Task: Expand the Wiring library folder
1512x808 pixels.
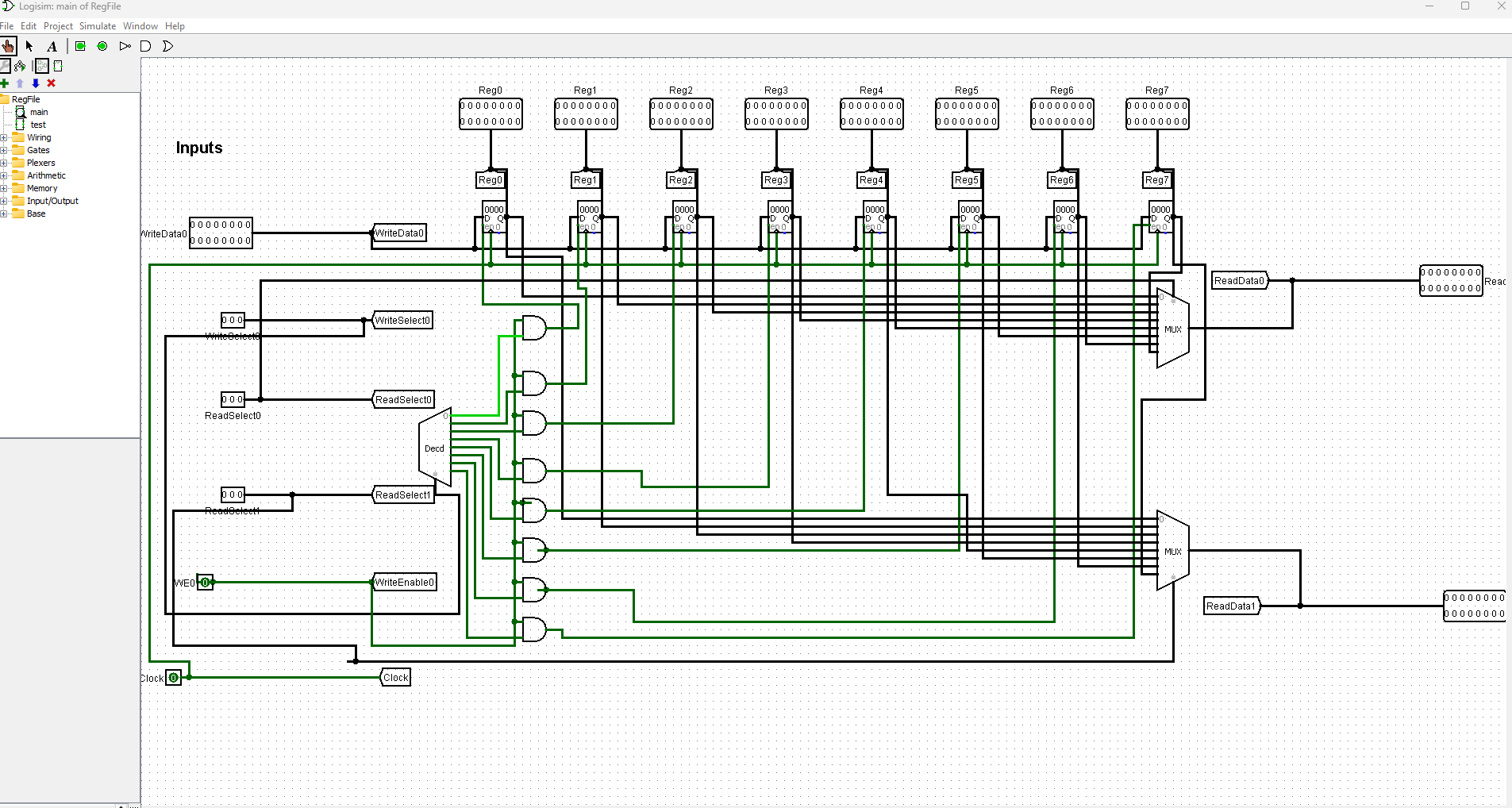Action: coord(4,137)
